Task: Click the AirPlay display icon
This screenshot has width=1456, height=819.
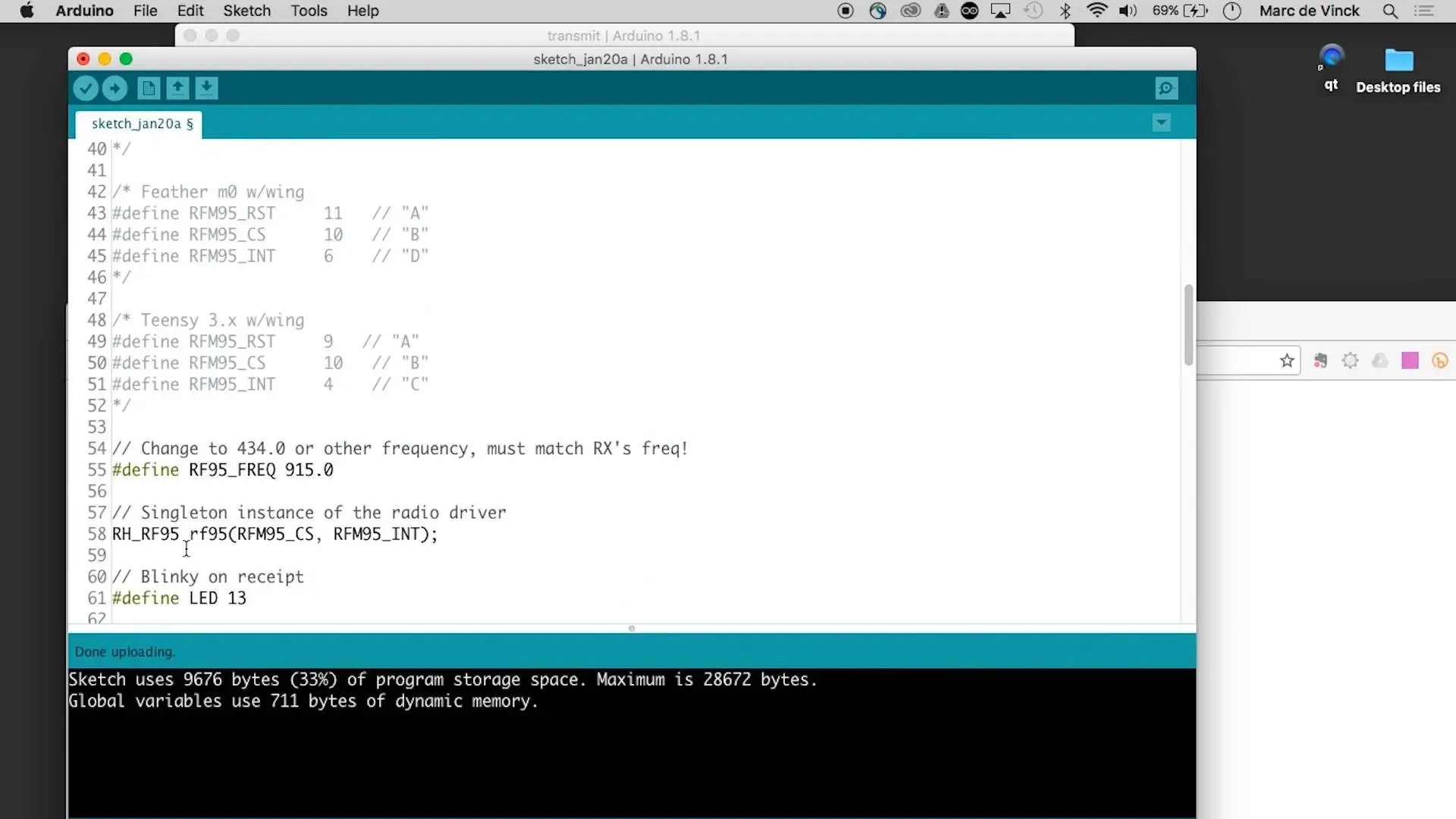Action: (x=1001, y=11)
